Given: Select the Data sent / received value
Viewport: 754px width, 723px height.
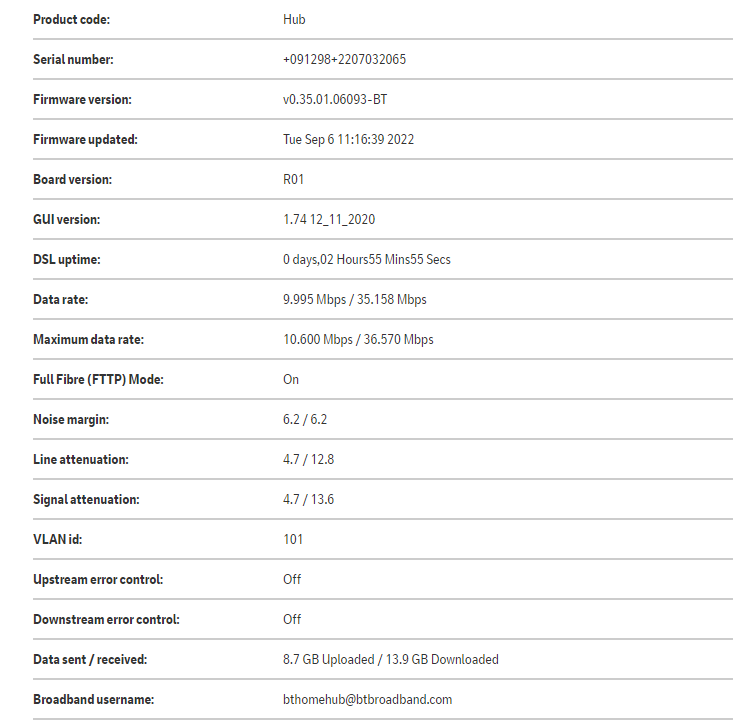Looking at the screenshot, I should [x=390, y=660].
